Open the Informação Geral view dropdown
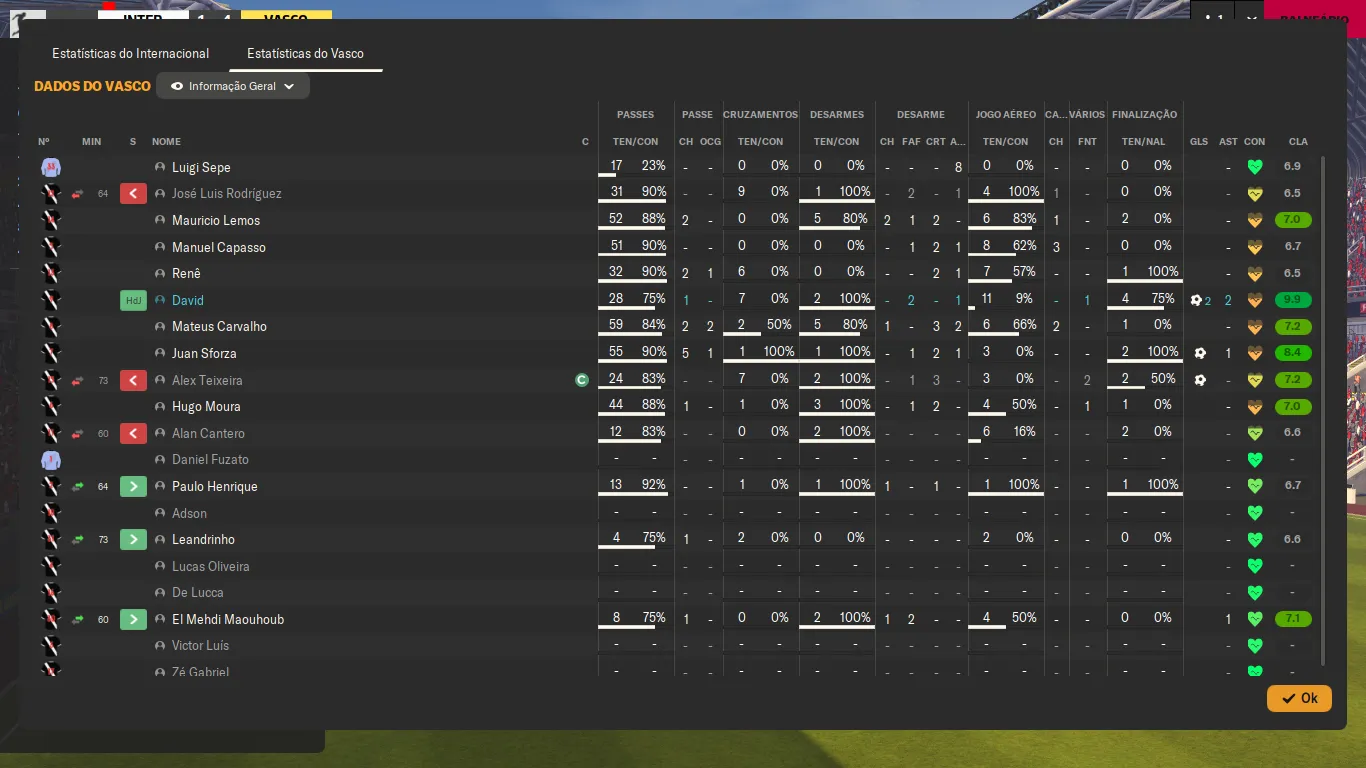 [x=233, y=86]
